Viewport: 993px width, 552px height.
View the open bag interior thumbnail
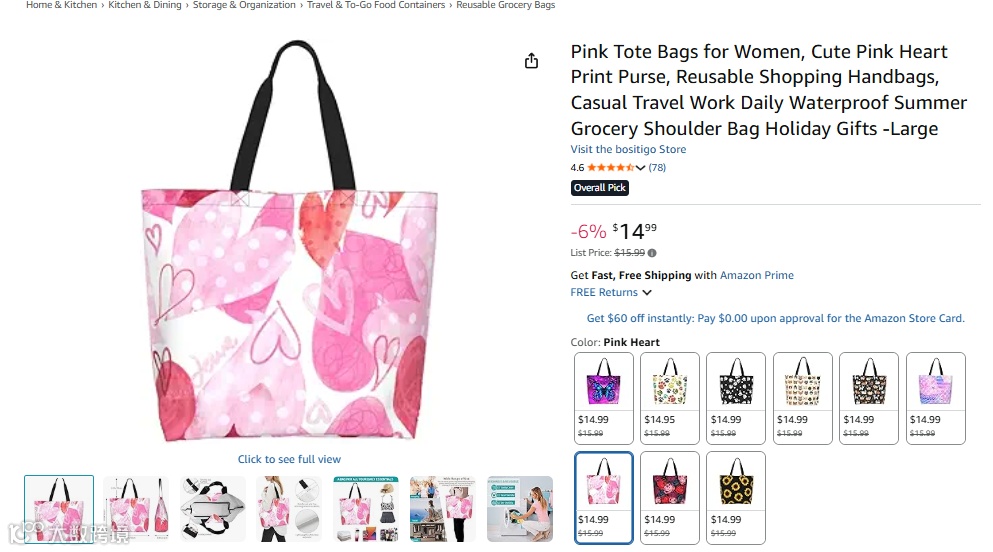(x=213, y=509)
